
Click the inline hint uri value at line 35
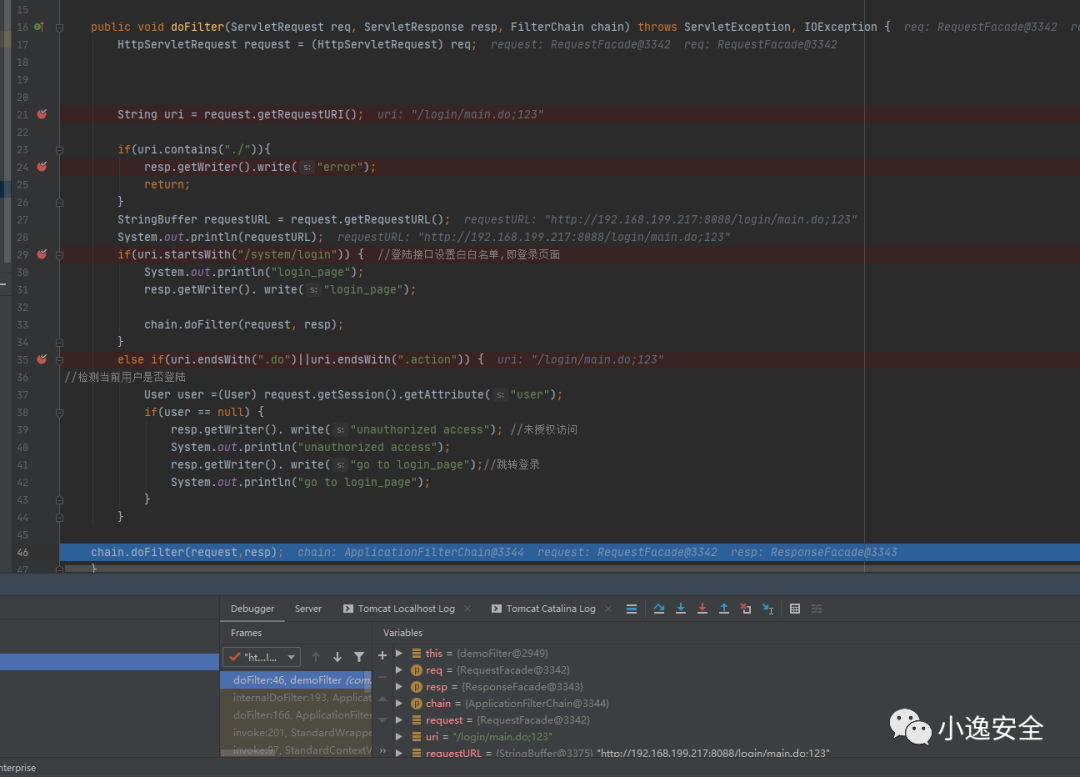click(580, 360)
